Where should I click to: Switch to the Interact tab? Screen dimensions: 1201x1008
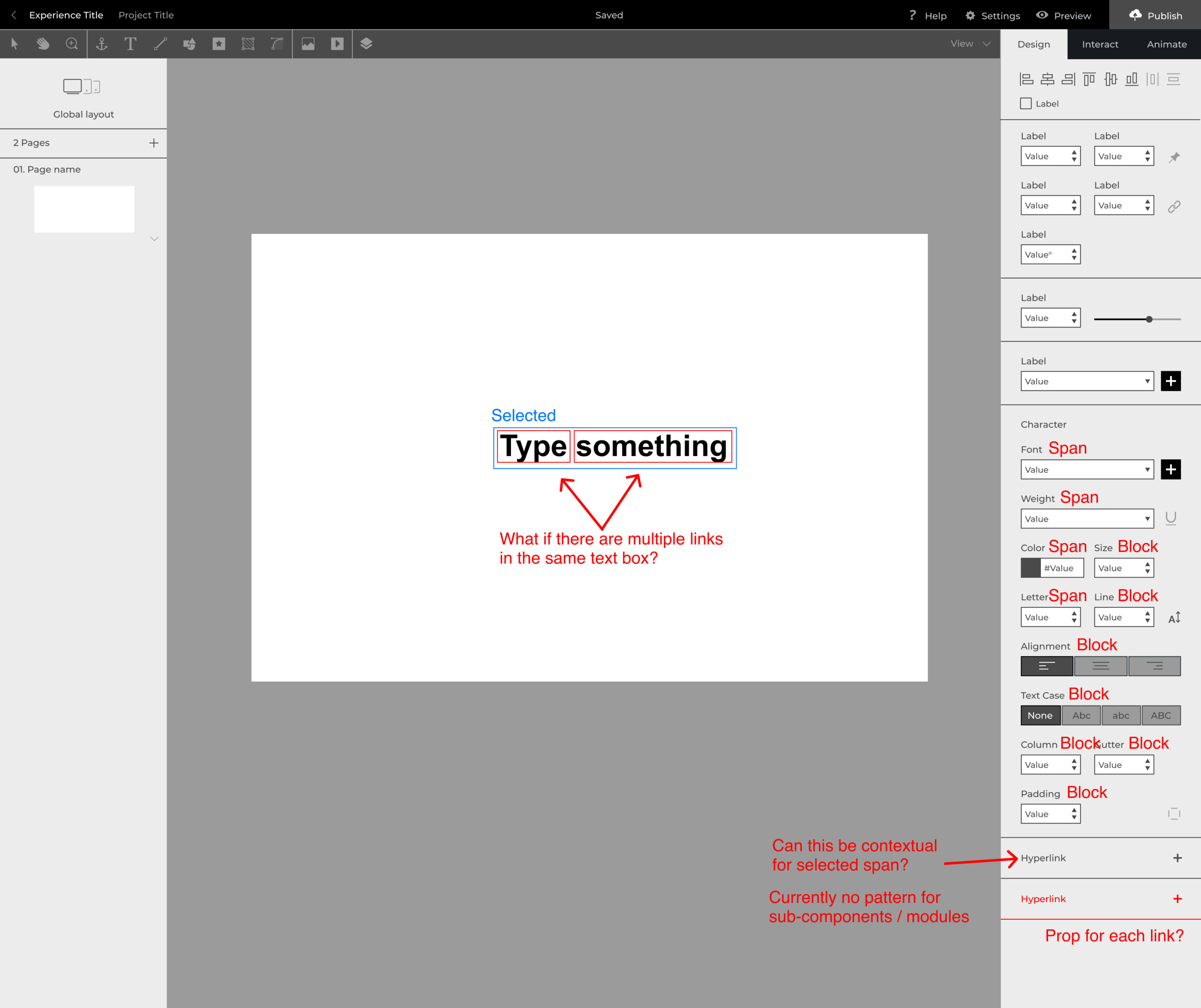(x=1100, y=44)
